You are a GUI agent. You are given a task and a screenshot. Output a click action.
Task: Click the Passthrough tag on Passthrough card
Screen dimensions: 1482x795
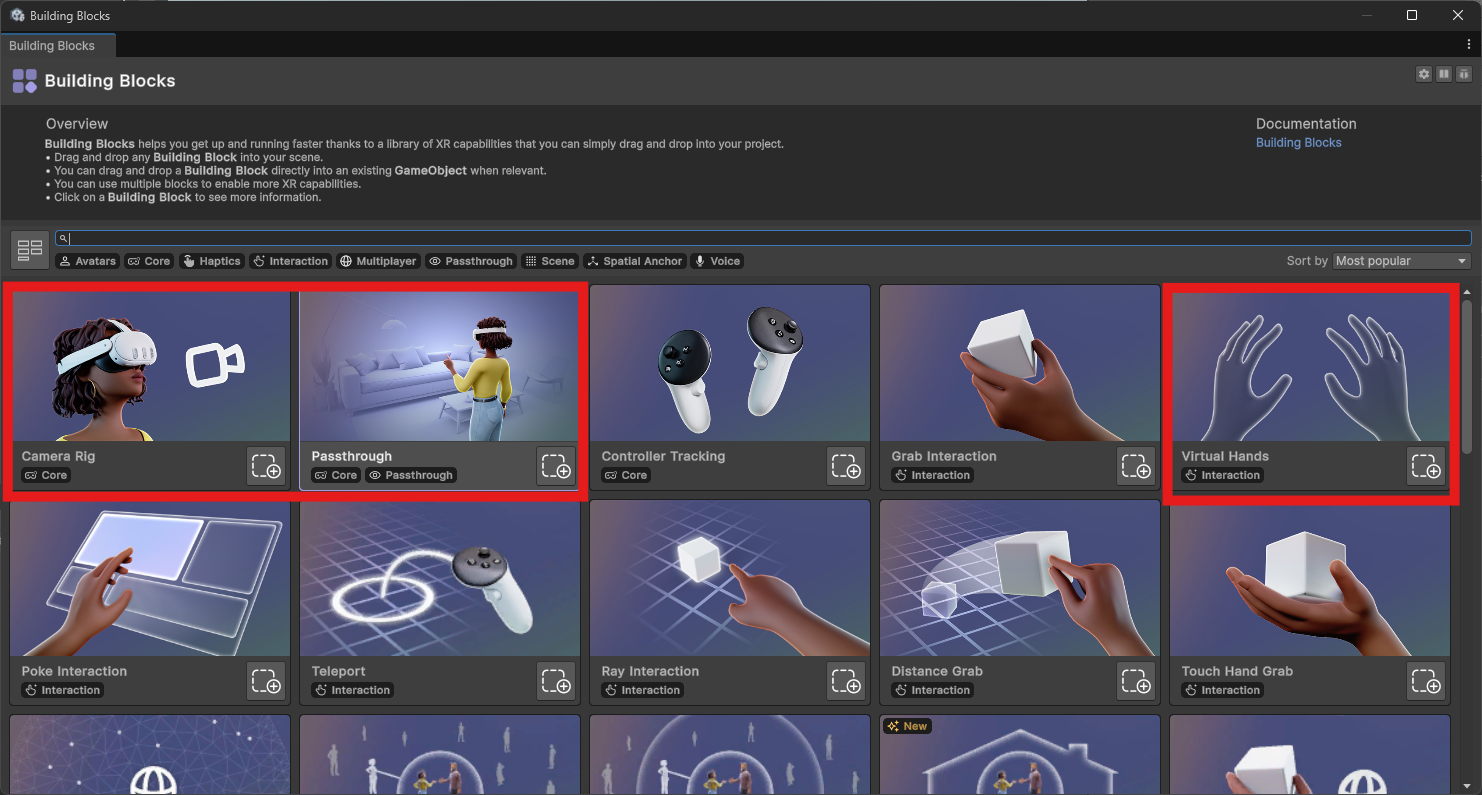[411, 475]
